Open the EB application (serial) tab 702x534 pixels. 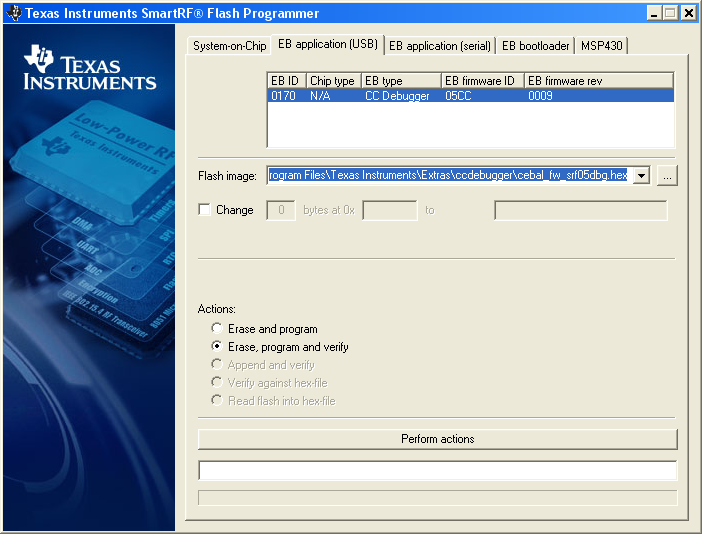pos(440,46)
